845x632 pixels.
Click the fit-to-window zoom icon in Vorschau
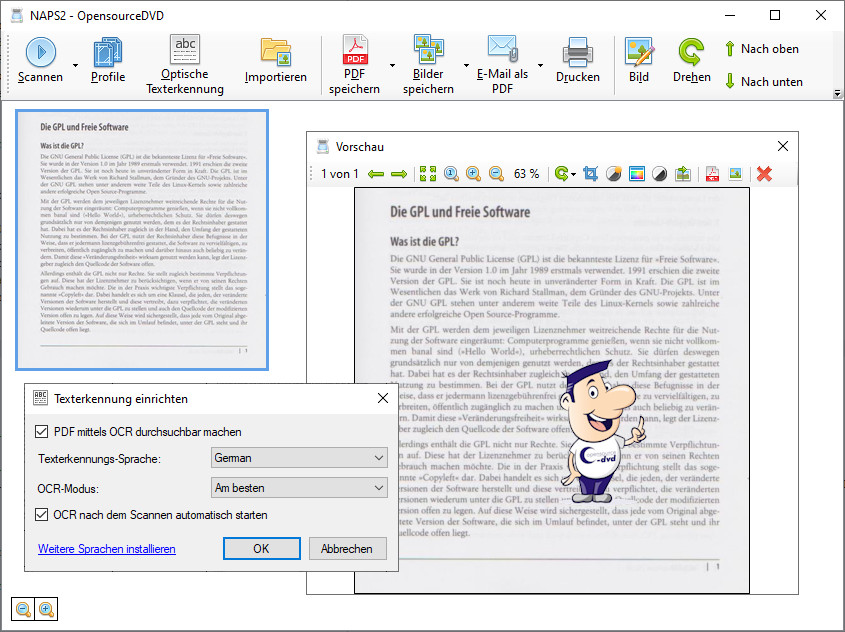click(x=428, y=174)
